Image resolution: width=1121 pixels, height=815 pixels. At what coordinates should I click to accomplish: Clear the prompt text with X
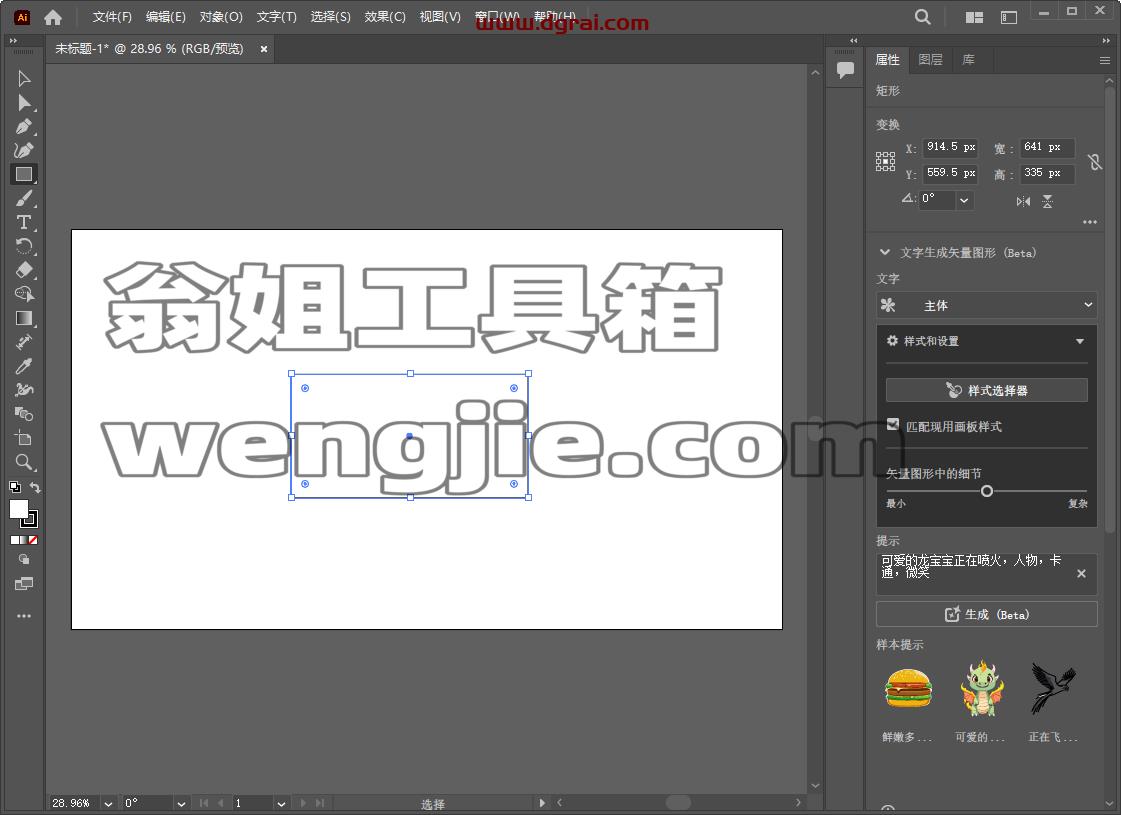1081,573
